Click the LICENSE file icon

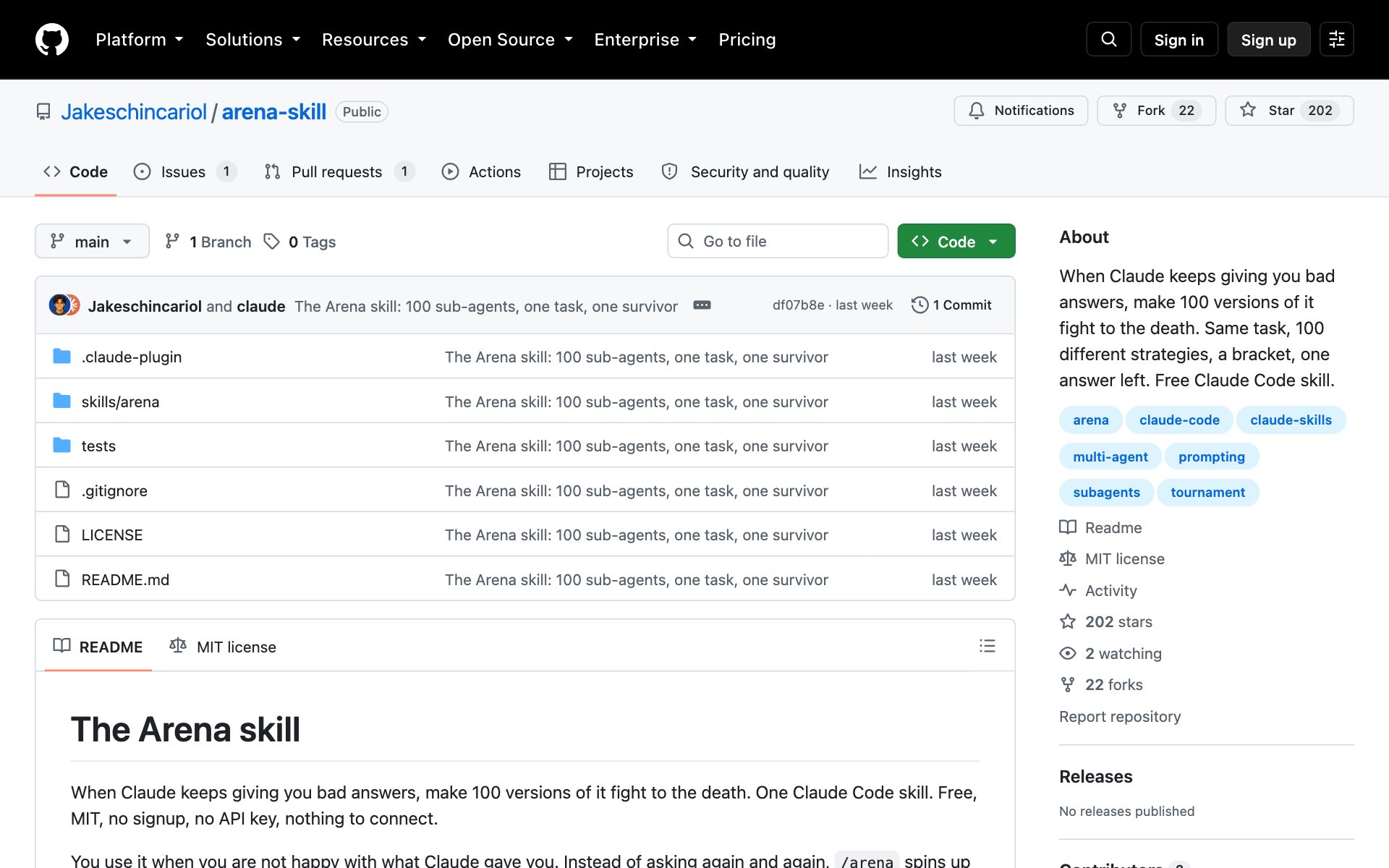[x=62, y=535]
